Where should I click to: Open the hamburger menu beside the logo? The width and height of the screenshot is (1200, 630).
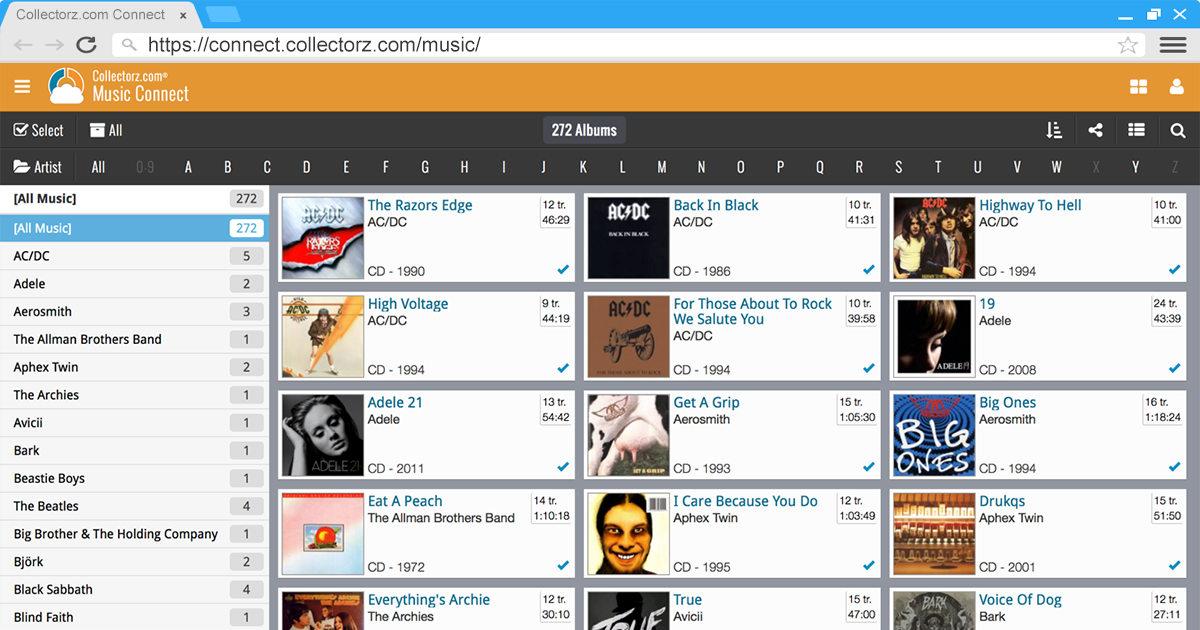click(22, 87)
